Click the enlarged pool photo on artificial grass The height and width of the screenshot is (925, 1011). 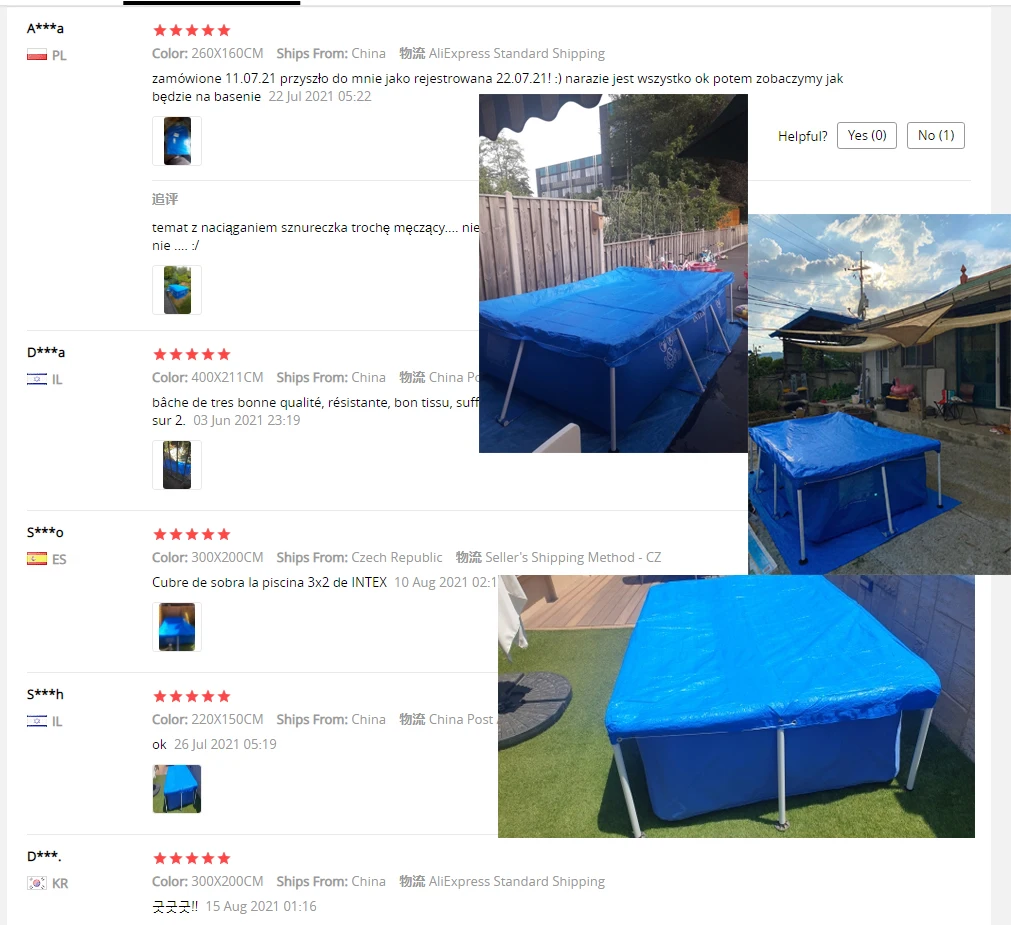(x=736, y=706)
